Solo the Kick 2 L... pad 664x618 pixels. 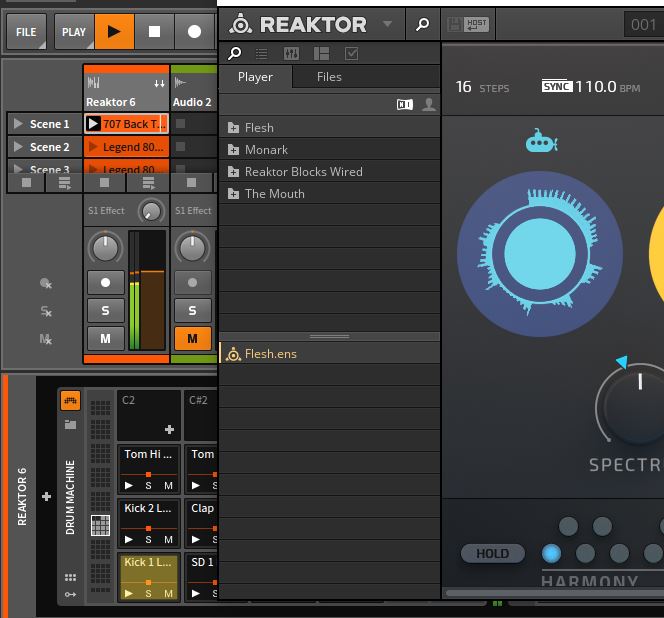(x=148, y=540)
